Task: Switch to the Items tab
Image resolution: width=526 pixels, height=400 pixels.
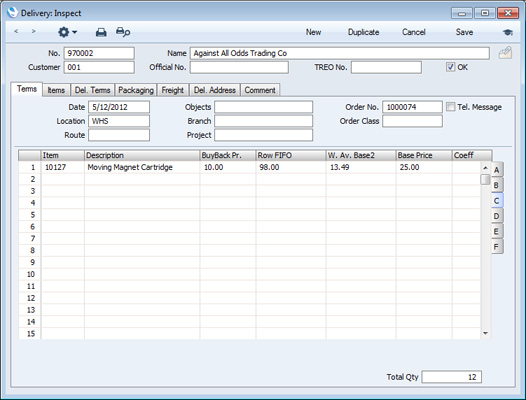Action: [56, 90]
